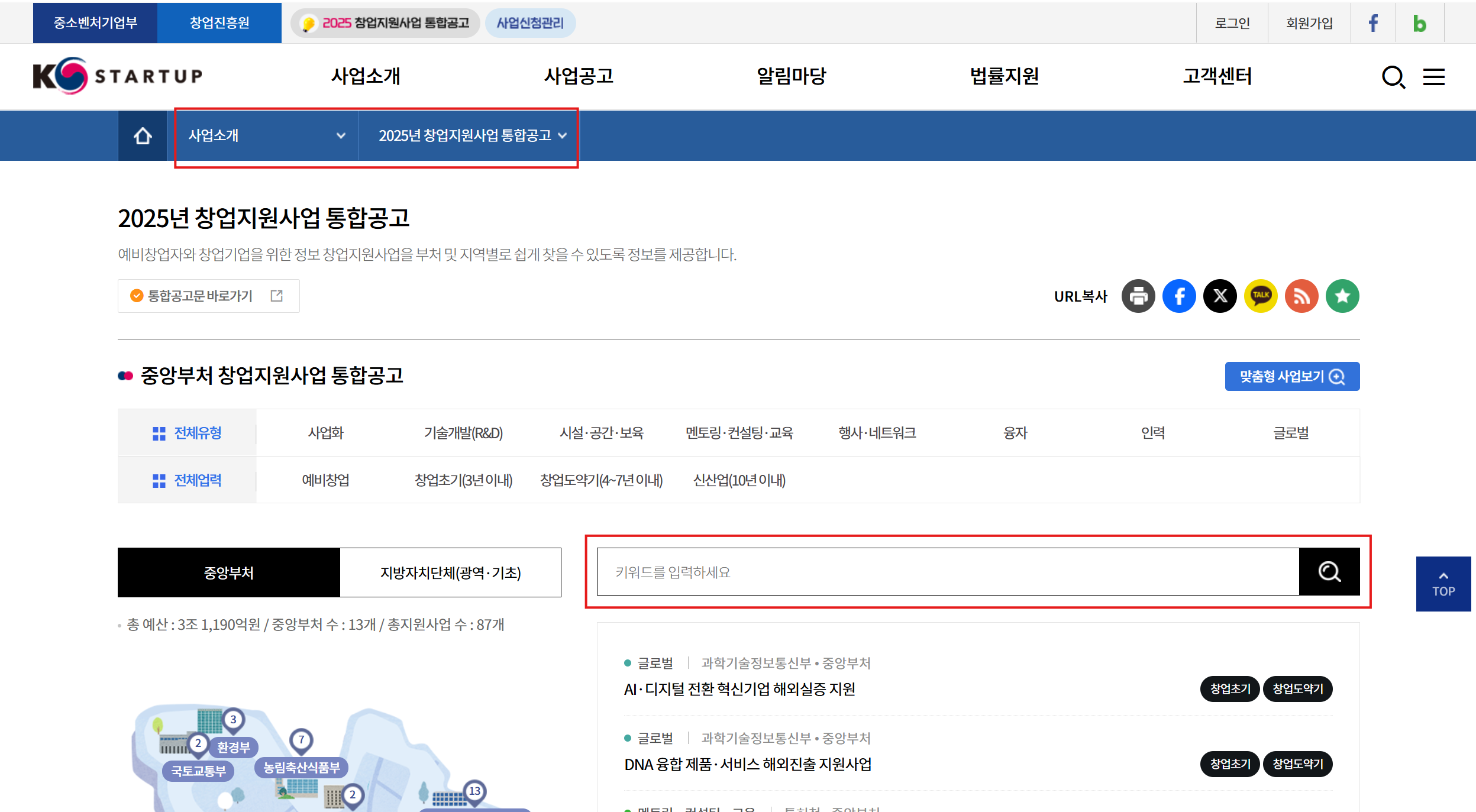Screen dimensions: 1476x812
Task: Share the page via the X icon
Action: tap(1220, 296)
